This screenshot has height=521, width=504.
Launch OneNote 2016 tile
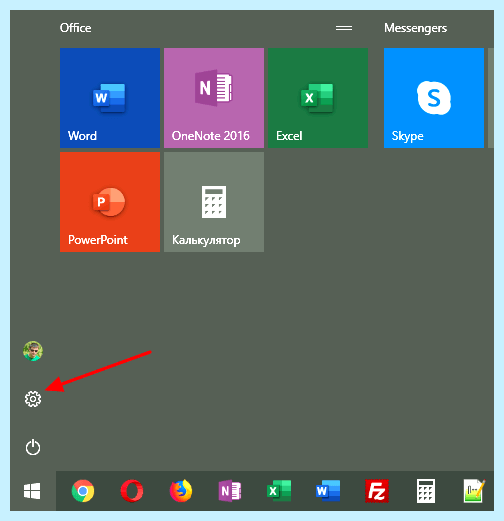214,98
